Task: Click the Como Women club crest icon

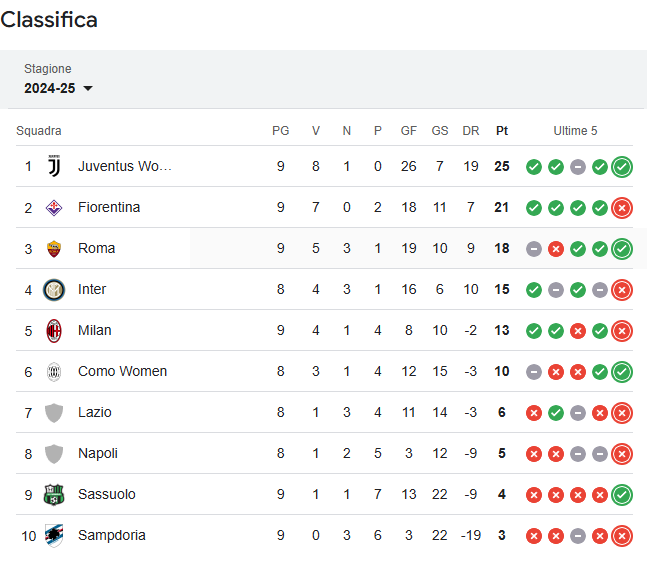Action: point(54,372)
